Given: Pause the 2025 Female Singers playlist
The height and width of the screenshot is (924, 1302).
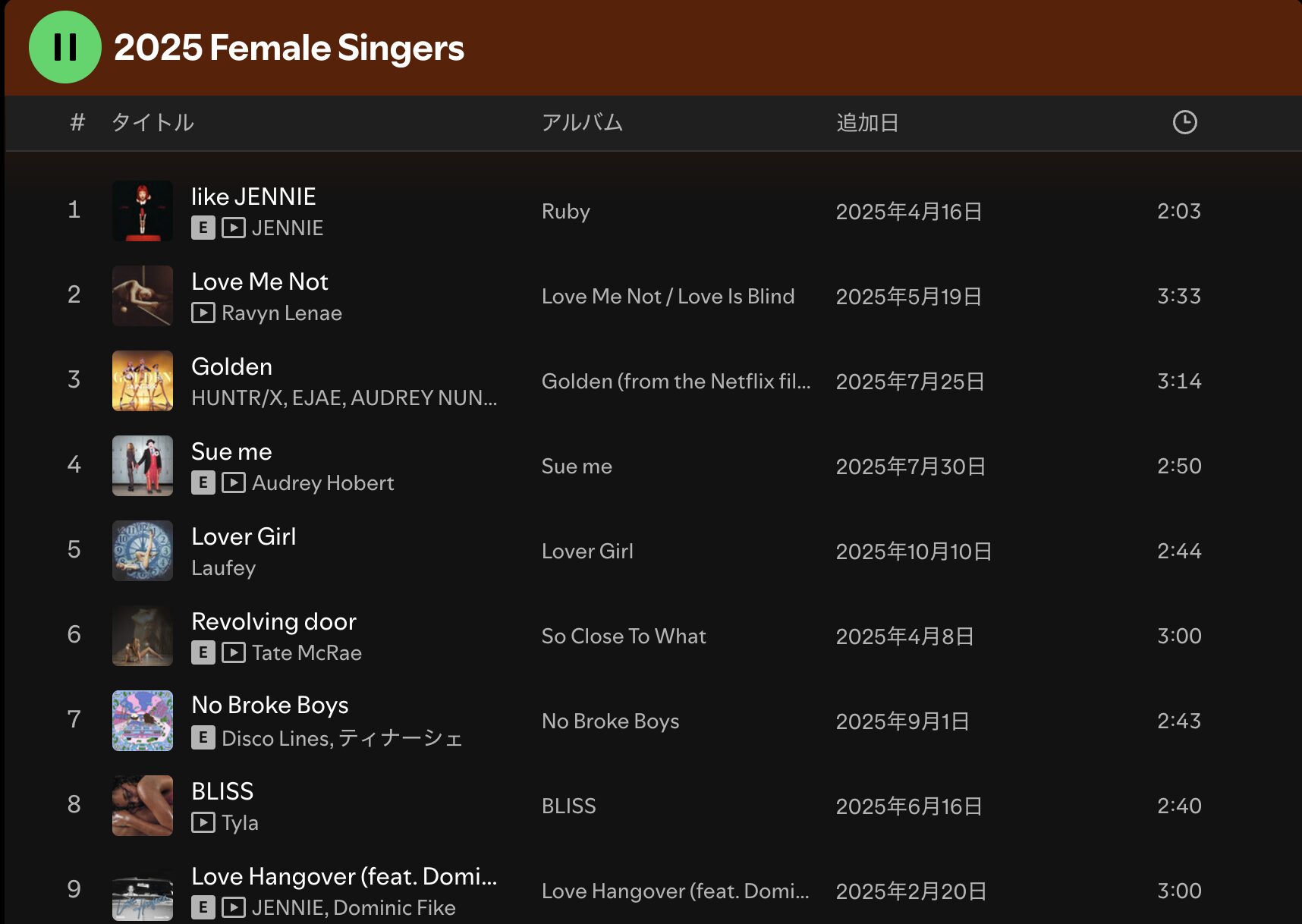Looking at the screenshot, I should point(65,47).
